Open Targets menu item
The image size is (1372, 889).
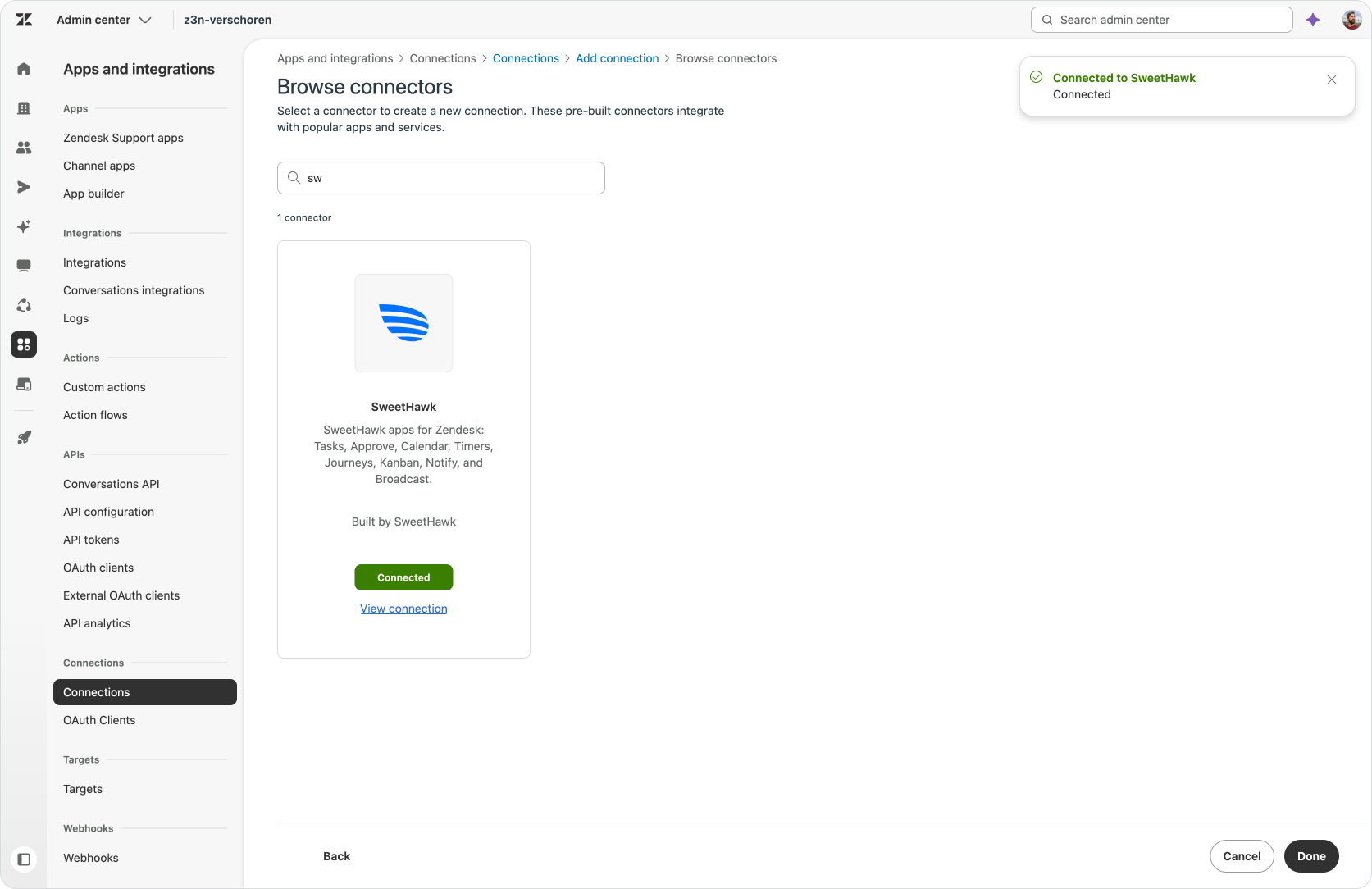coord(83,789)
